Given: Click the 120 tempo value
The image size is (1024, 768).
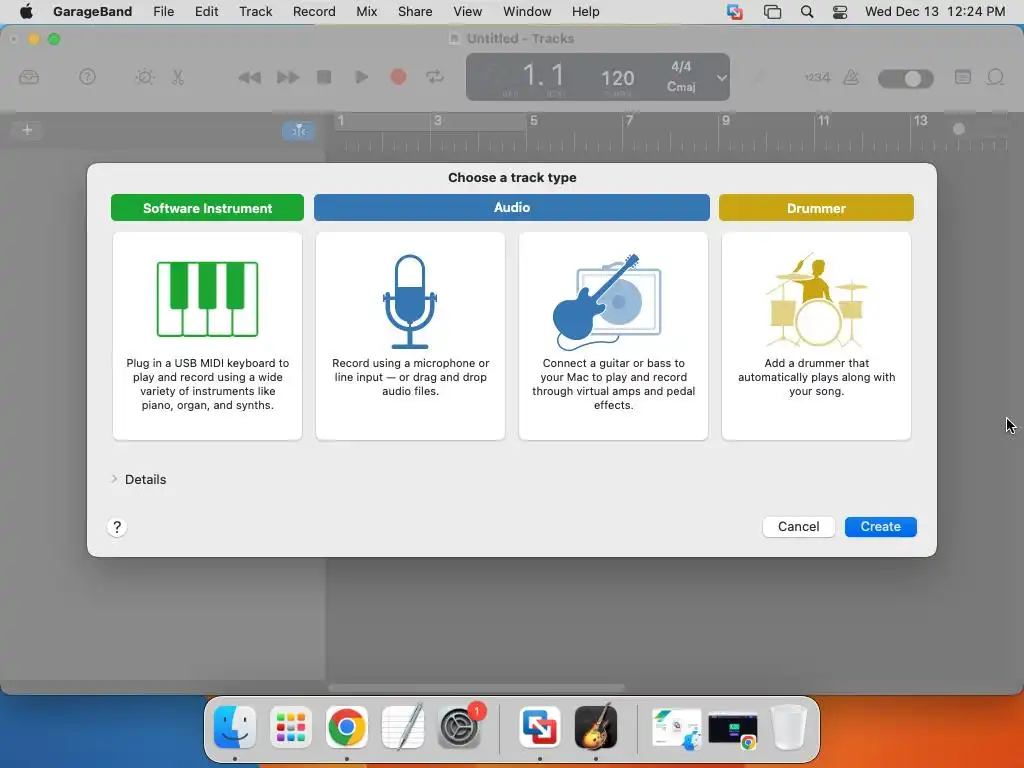Looking at the screenshot, I should tap(617, 78).
